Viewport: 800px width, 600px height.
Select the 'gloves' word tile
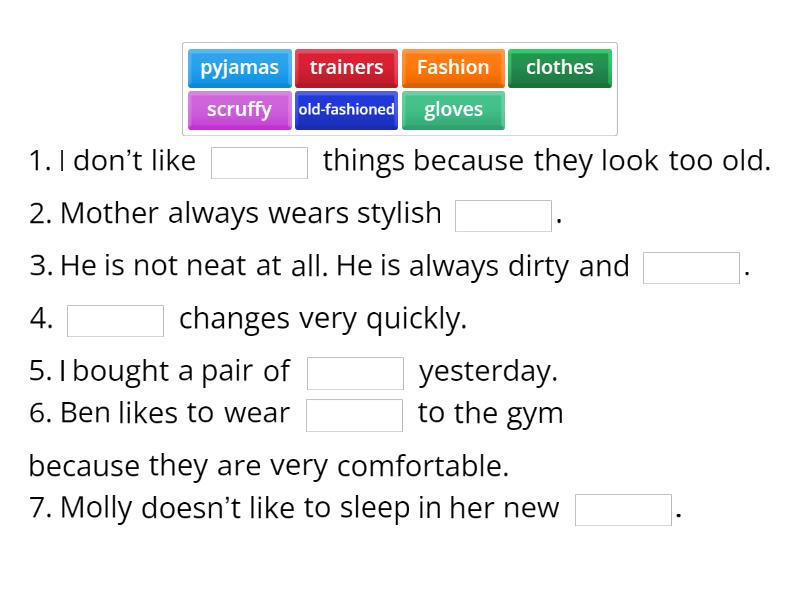453,110
